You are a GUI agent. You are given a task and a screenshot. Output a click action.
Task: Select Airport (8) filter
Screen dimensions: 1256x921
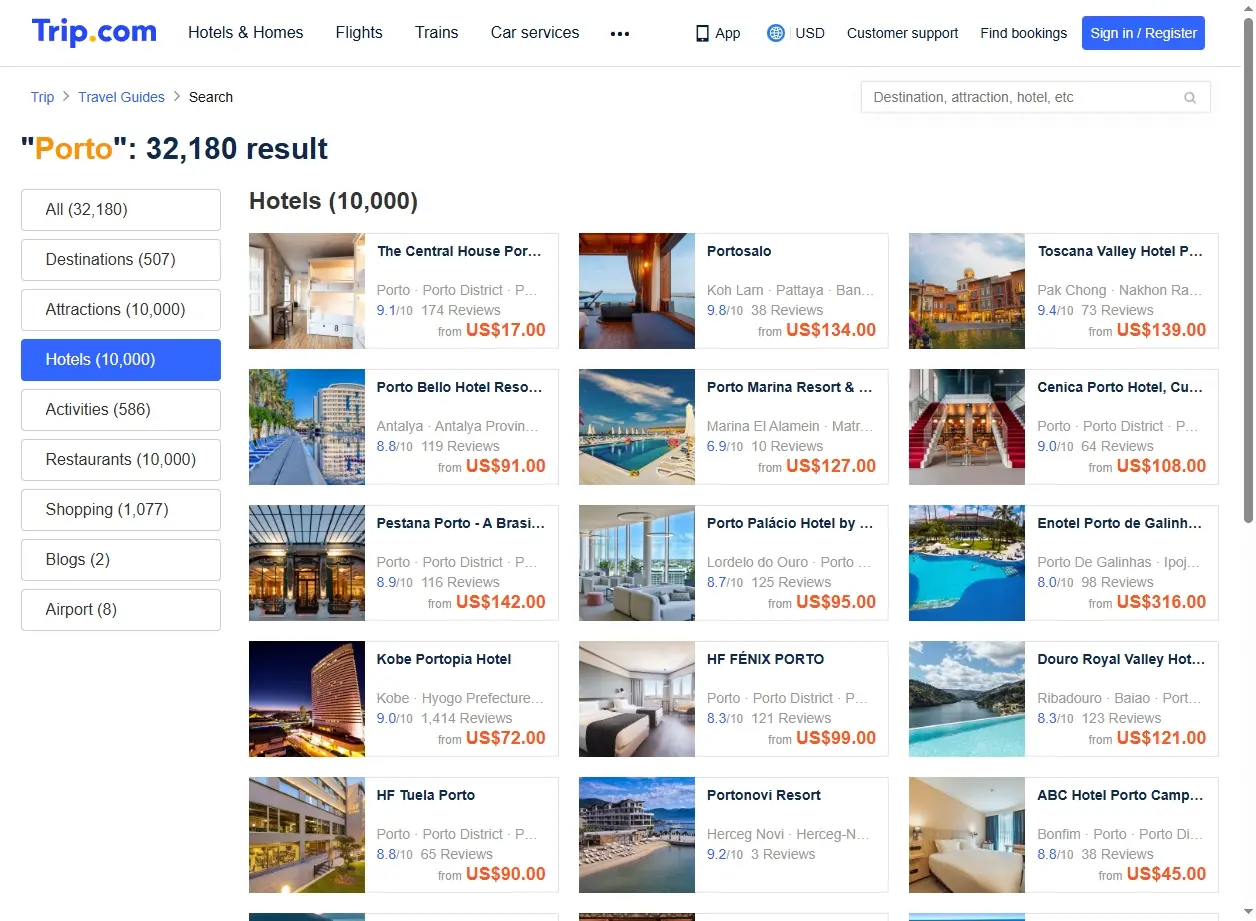point(121,610)
